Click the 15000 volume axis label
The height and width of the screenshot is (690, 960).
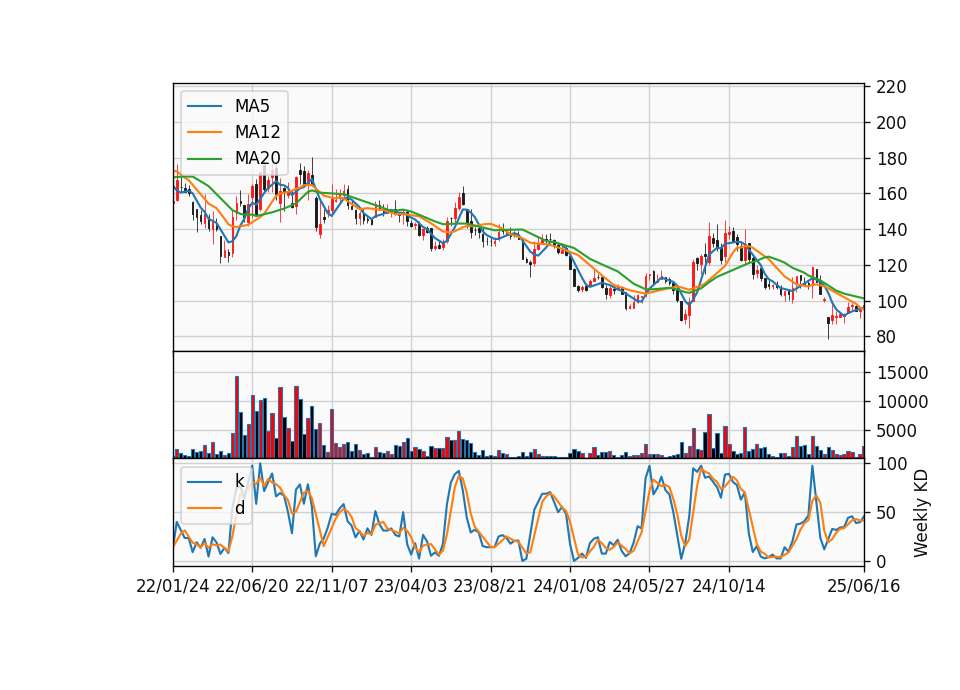coord(902,373)
